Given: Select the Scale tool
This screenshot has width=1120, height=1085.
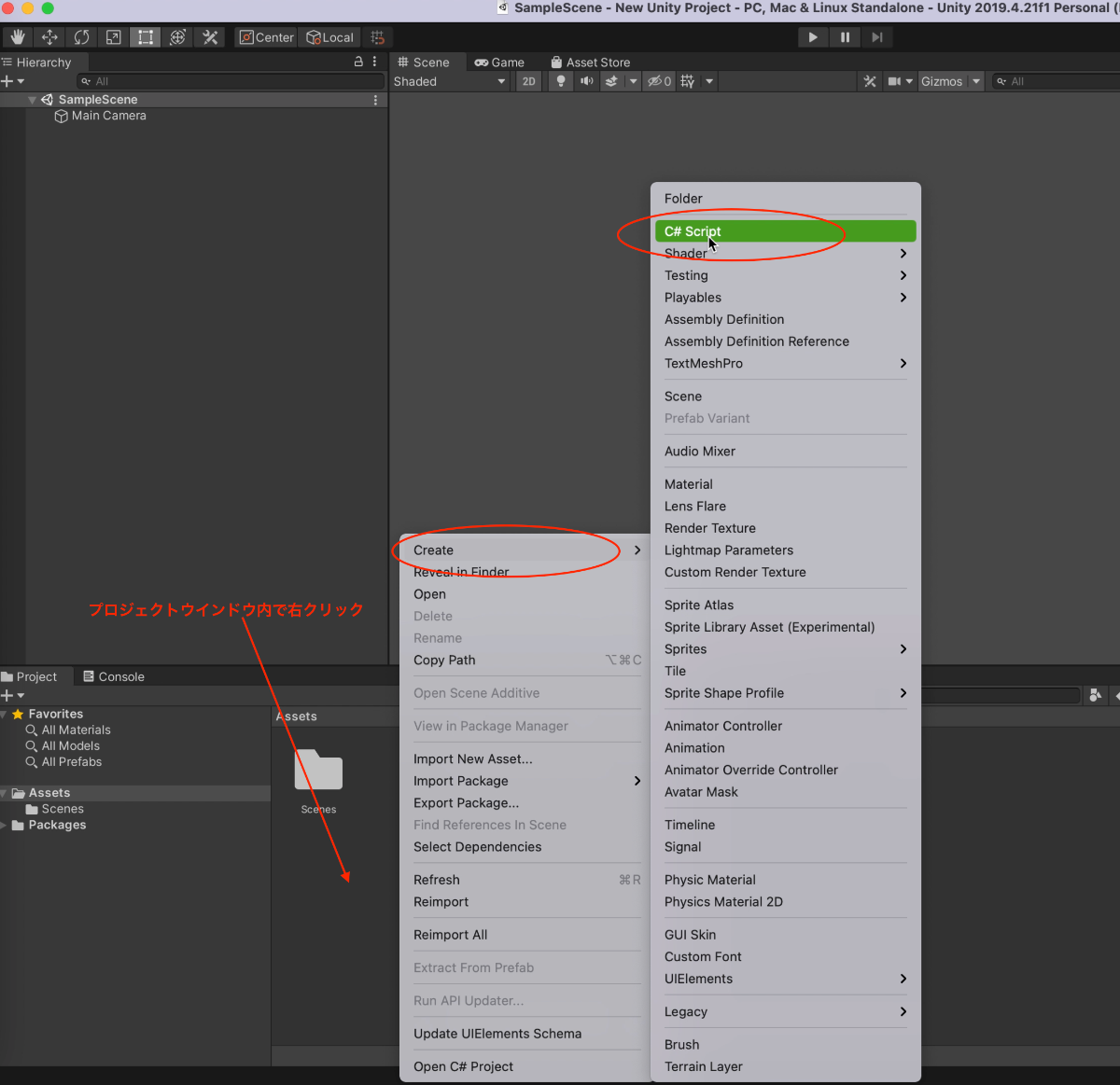Looking at the screenshot, I should coord(113,37).
